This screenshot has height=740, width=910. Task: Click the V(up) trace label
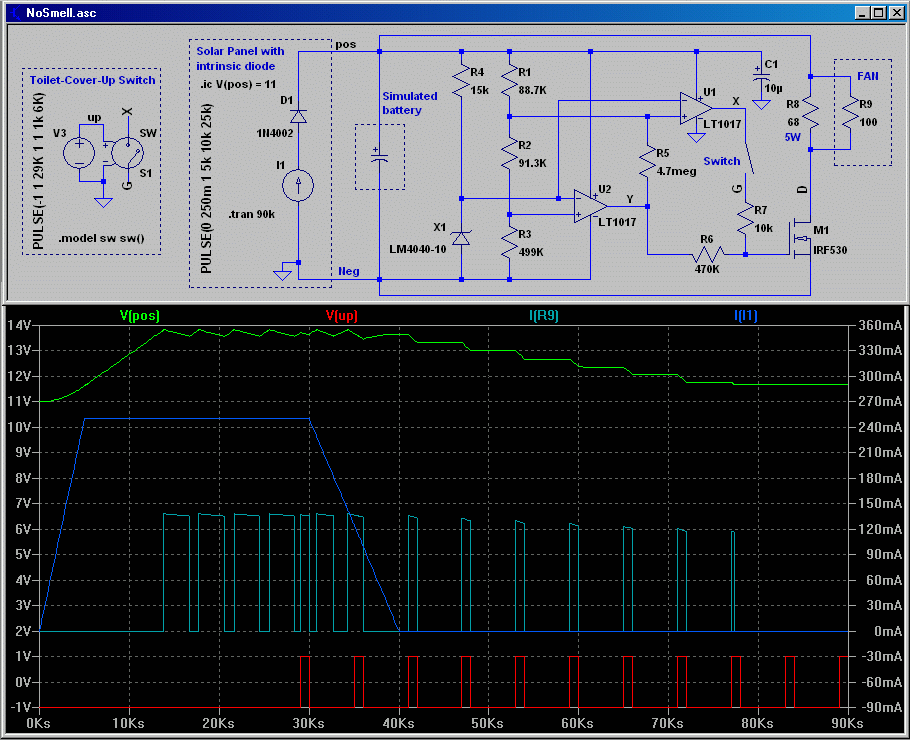click(x=342, y=315)
